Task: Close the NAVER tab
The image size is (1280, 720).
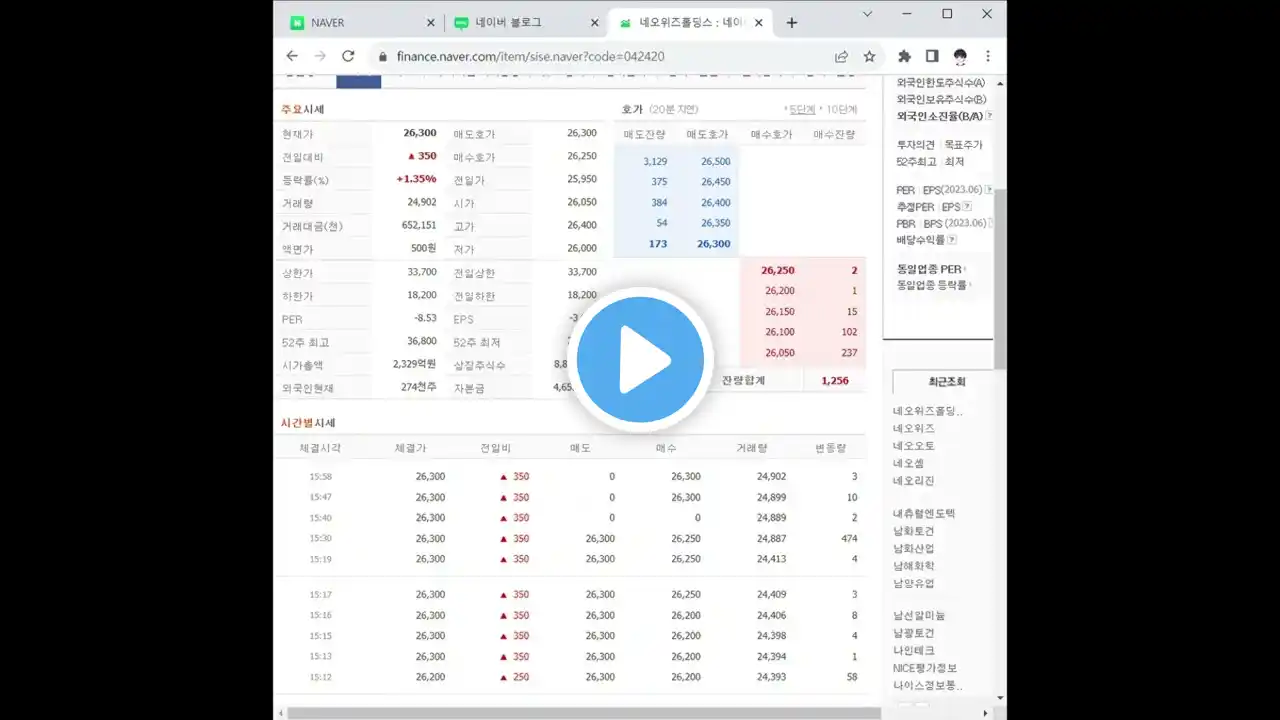Action: coord(431,22)
